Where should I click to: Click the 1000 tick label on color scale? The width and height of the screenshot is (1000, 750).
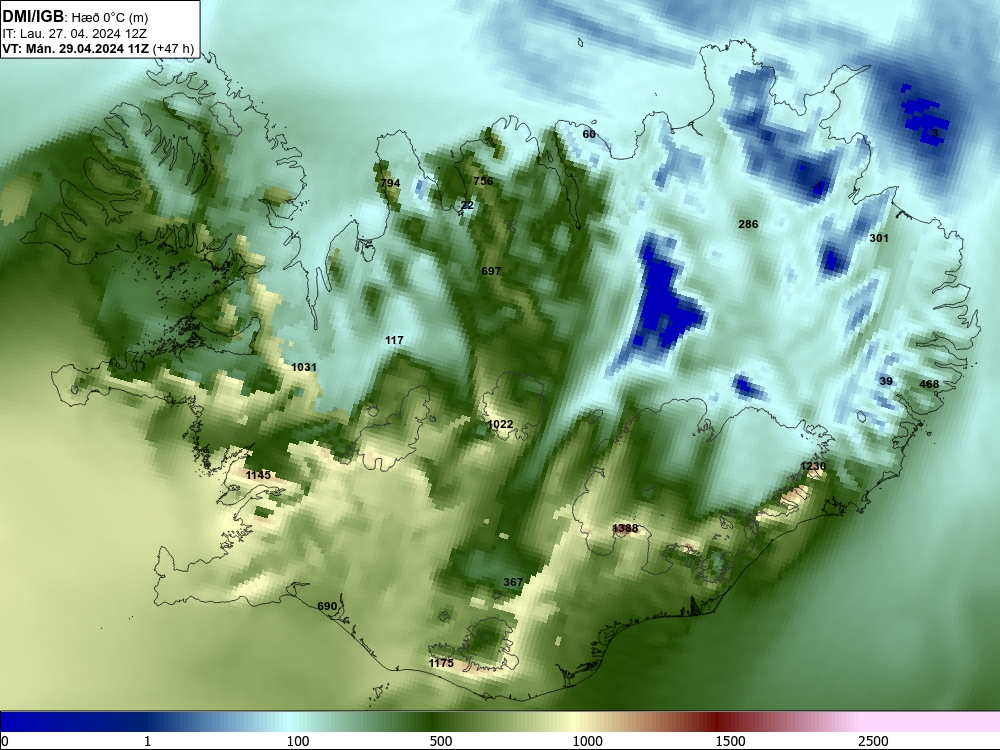click(587, 741)
